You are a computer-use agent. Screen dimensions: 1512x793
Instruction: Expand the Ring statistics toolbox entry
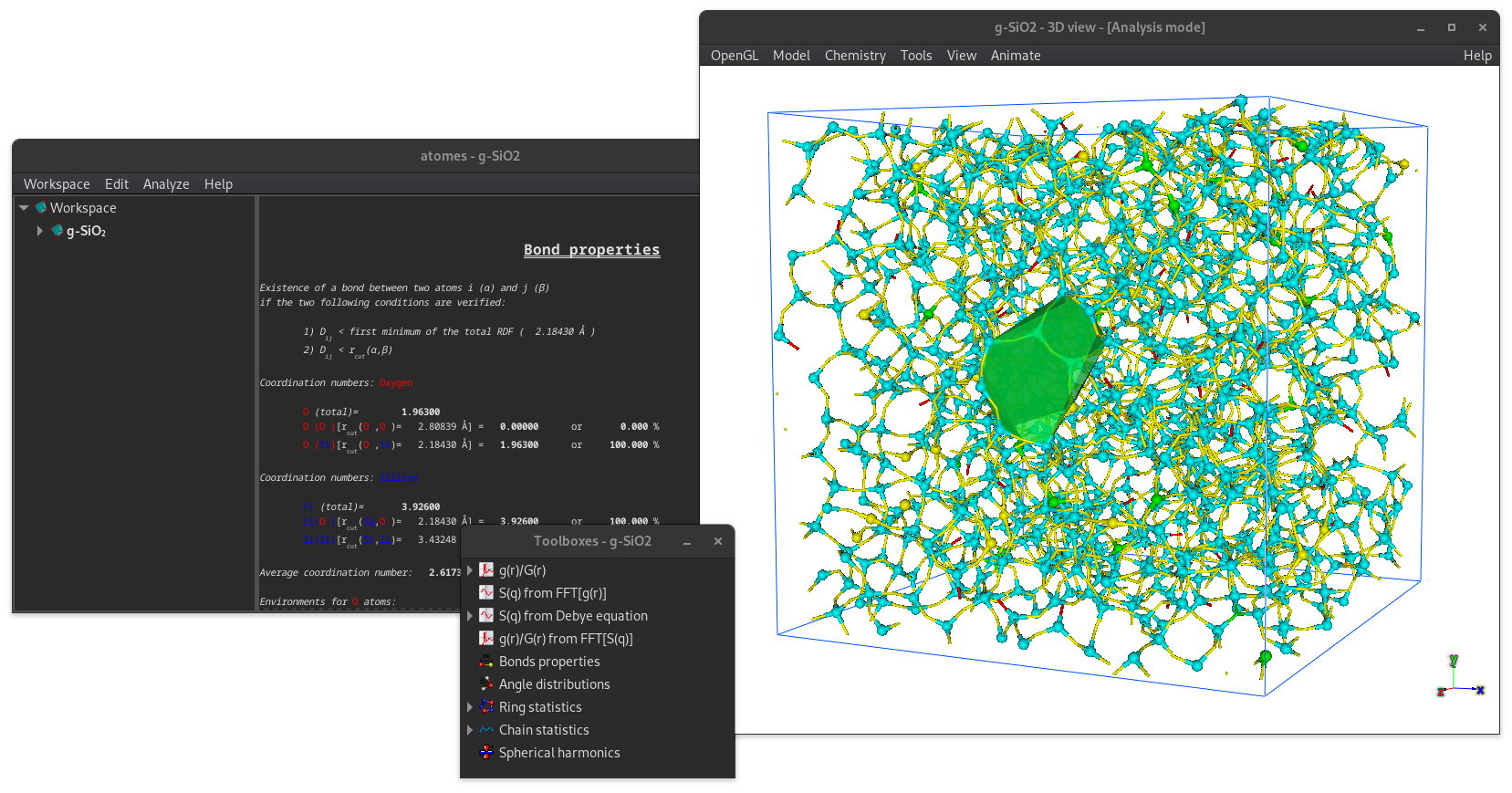(470, 707)
